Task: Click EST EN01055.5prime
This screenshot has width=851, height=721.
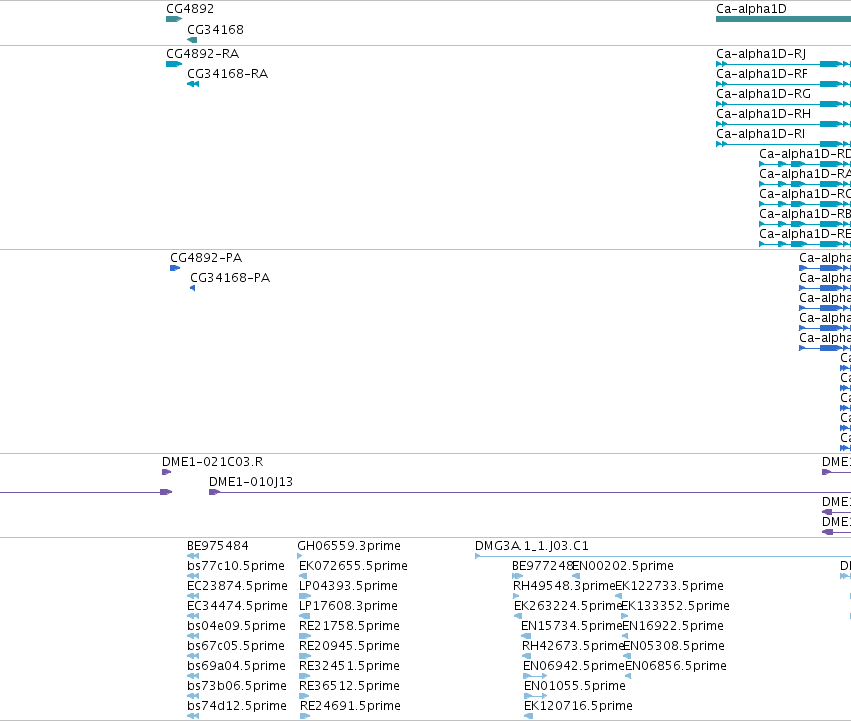Action: pos(575,686)
